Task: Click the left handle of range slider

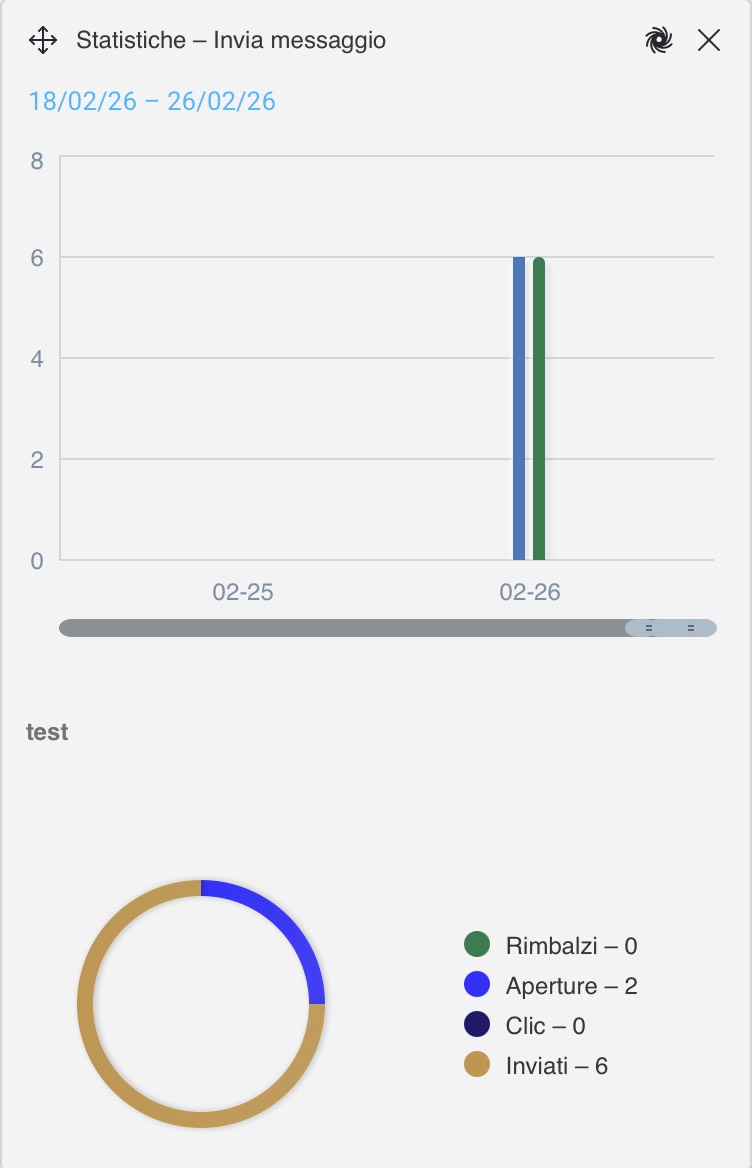Action: point(649,628)
